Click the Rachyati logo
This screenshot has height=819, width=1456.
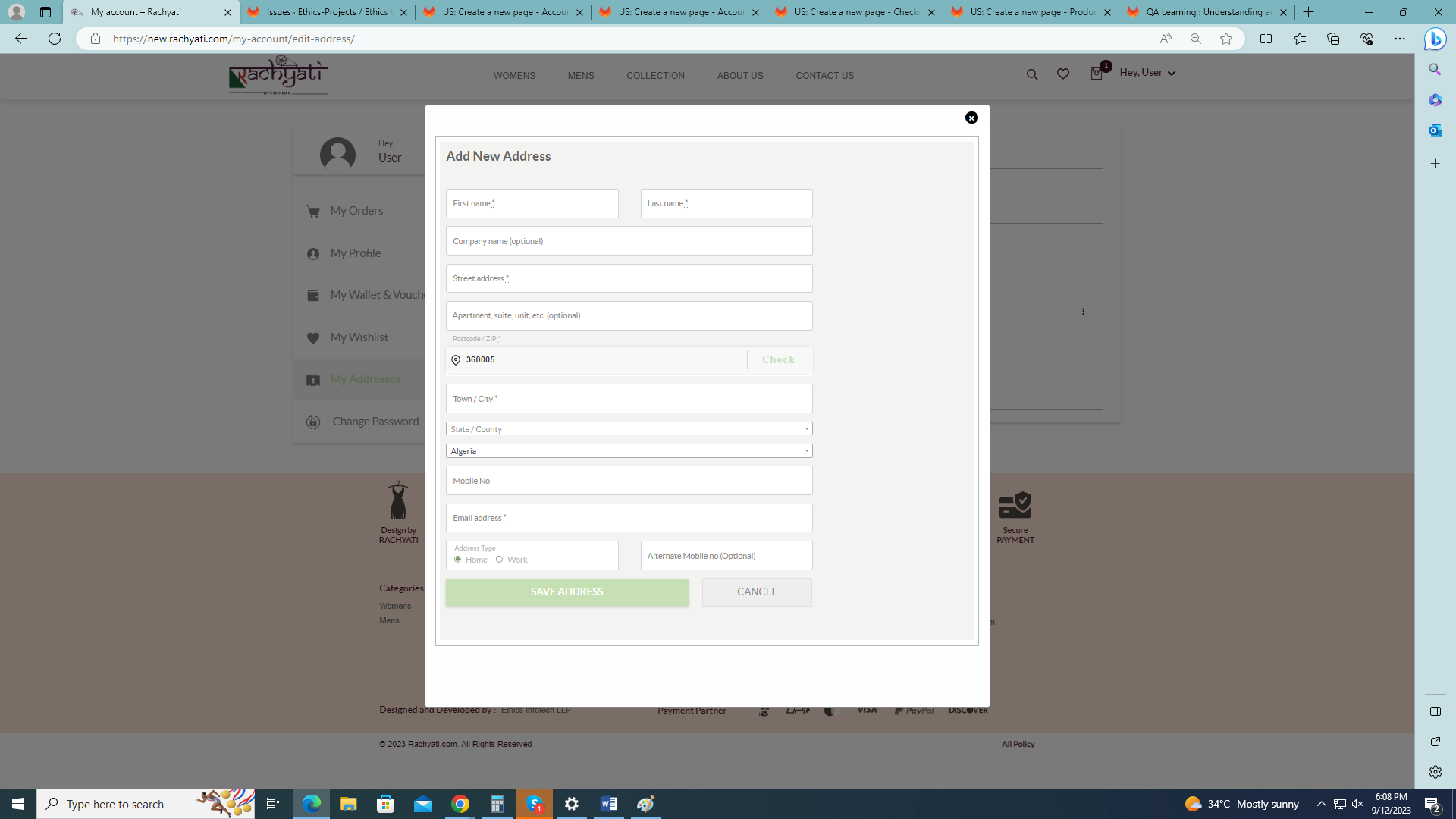pos(278,74)
